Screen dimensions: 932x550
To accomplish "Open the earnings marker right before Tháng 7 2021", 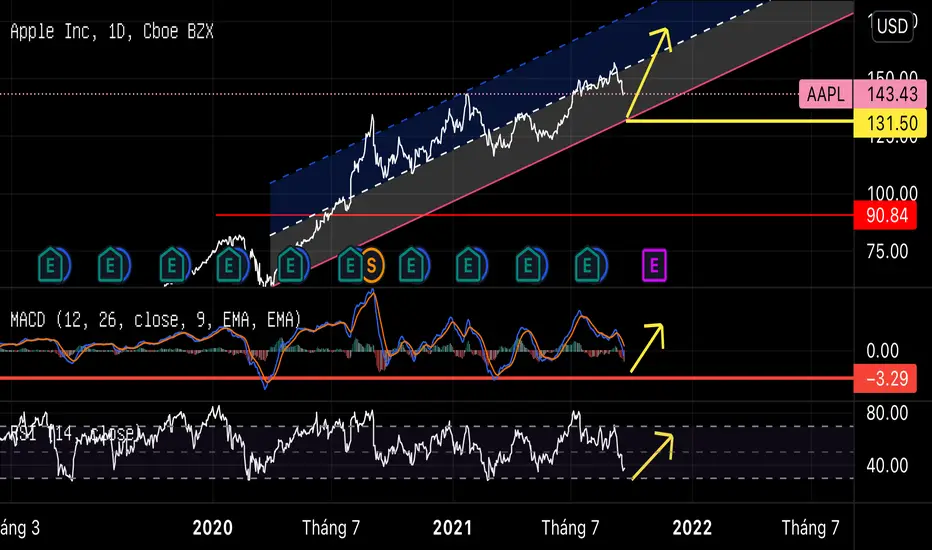I will click(528, 265).
